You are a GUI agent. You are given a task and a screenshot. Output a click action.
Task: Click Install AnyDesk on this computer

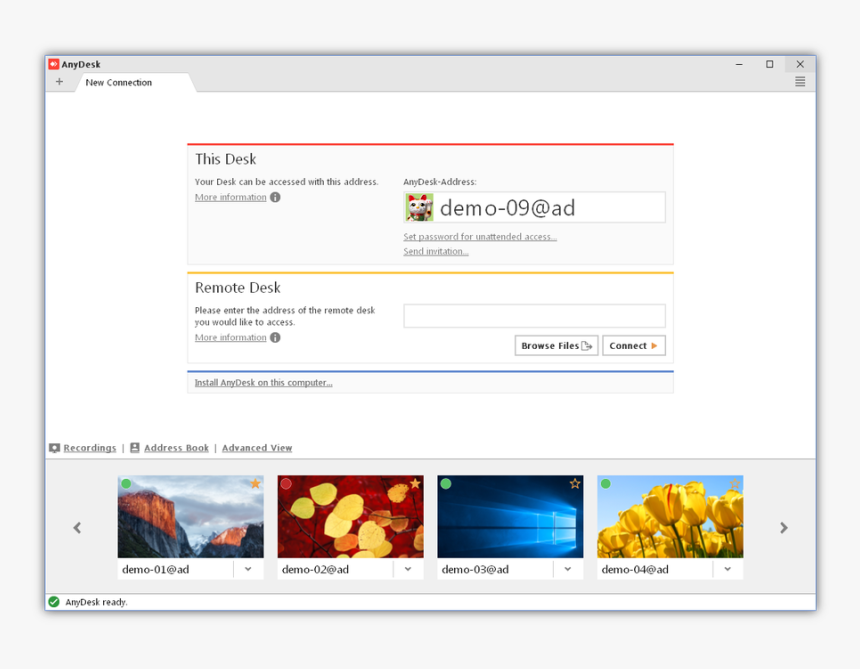click(x=262, y=382)
